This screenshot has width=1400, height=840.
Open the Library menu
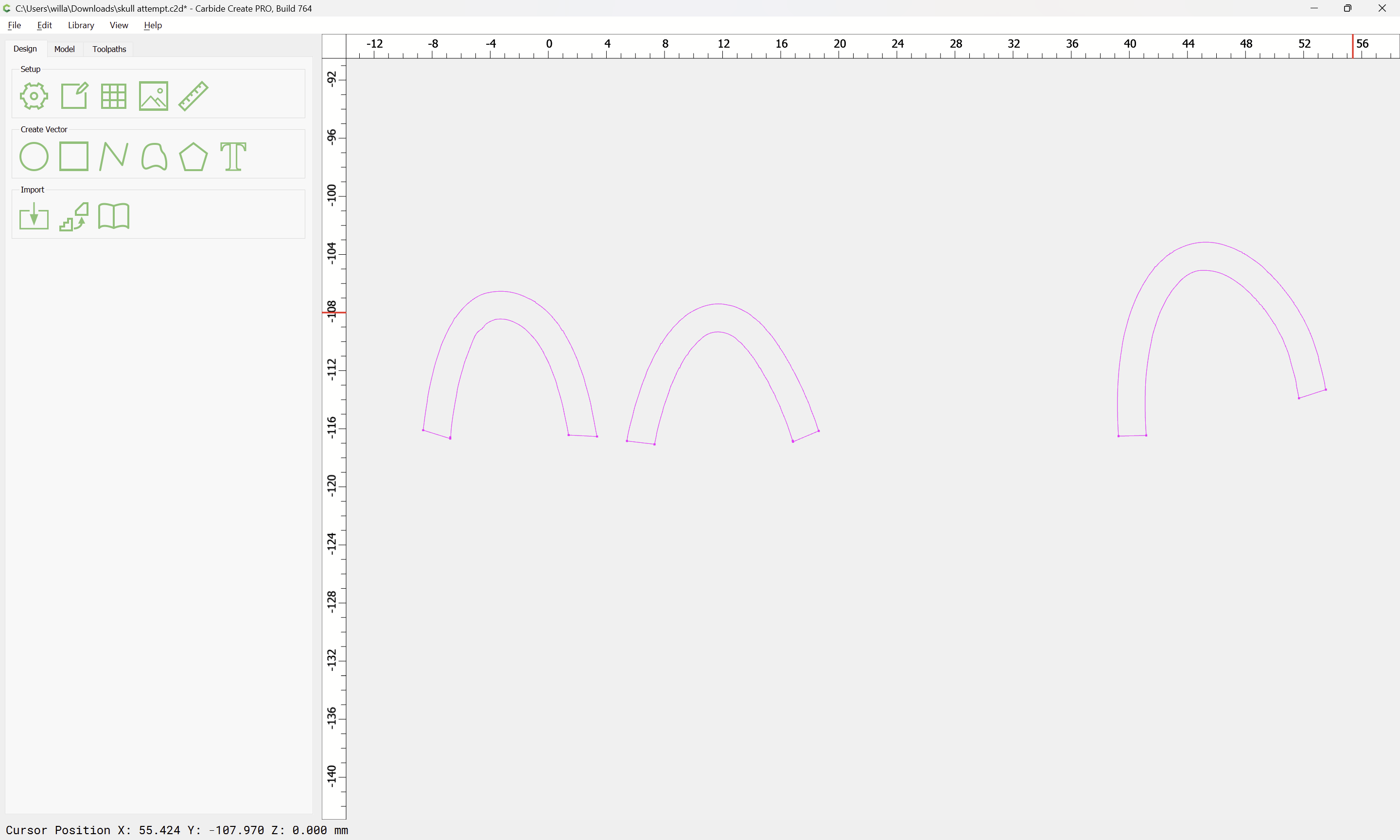(81, 25)
